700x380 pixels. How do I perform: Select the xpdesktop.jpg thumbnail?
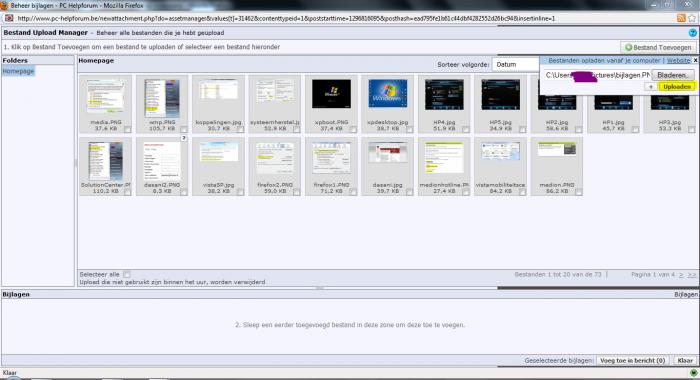point(388,94)
